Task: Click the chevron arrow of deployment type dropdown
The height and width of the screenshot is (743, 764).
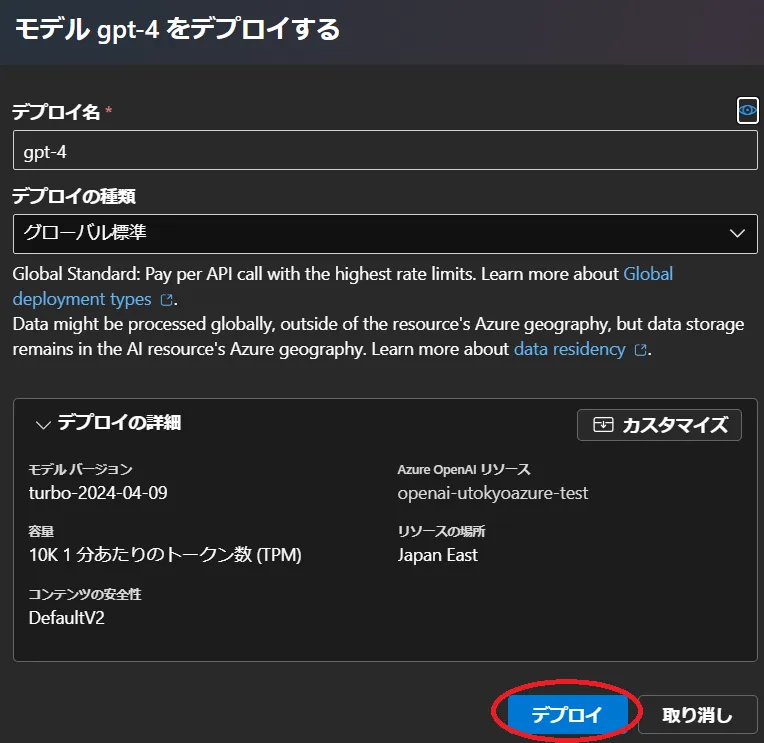Action: pyautogui.click(x=738, y=233)
